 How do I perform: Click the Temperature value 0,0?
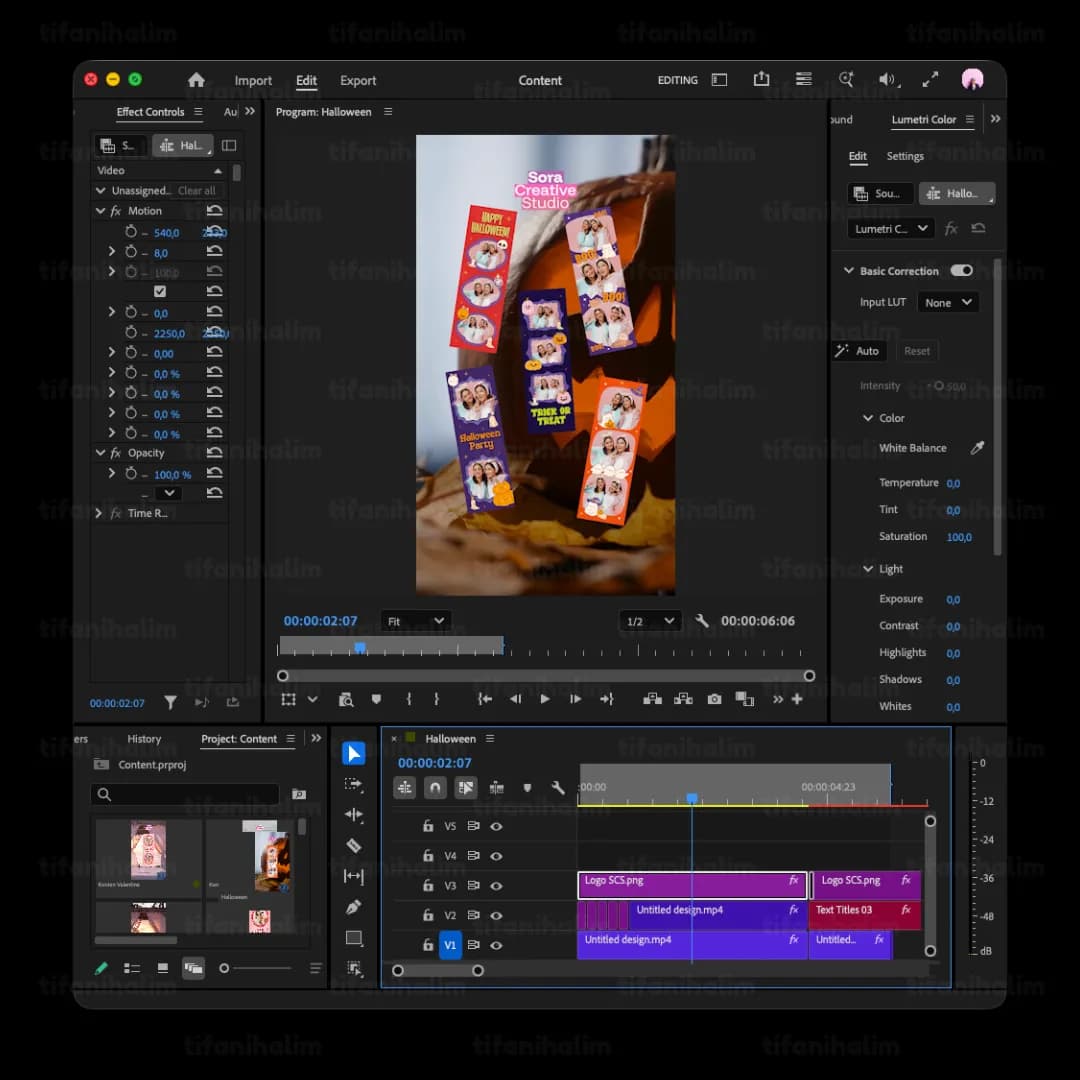coord(953,484)
